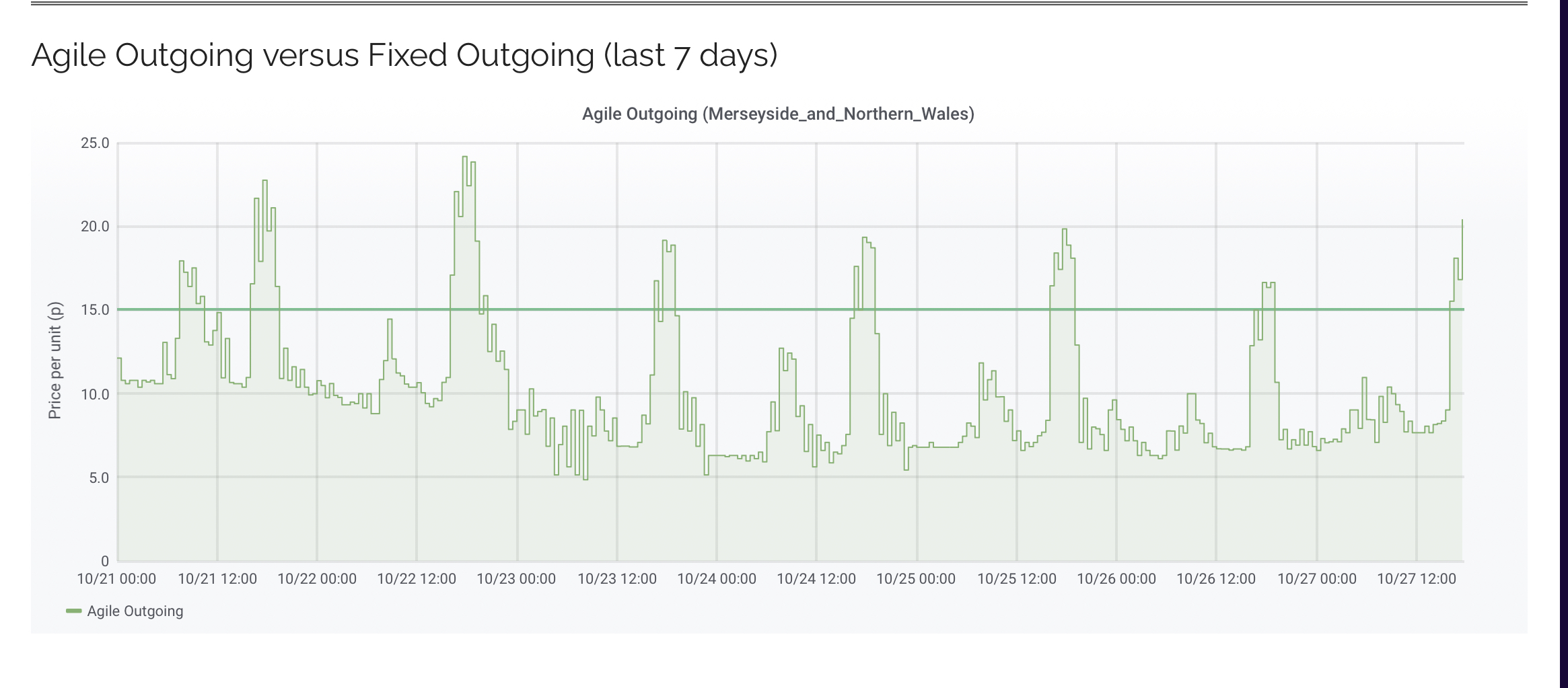The width and height of the screenshot is (1568, 688).
Task: Toggle the Agile Outgoing legend entry
Action: point(135,611)
